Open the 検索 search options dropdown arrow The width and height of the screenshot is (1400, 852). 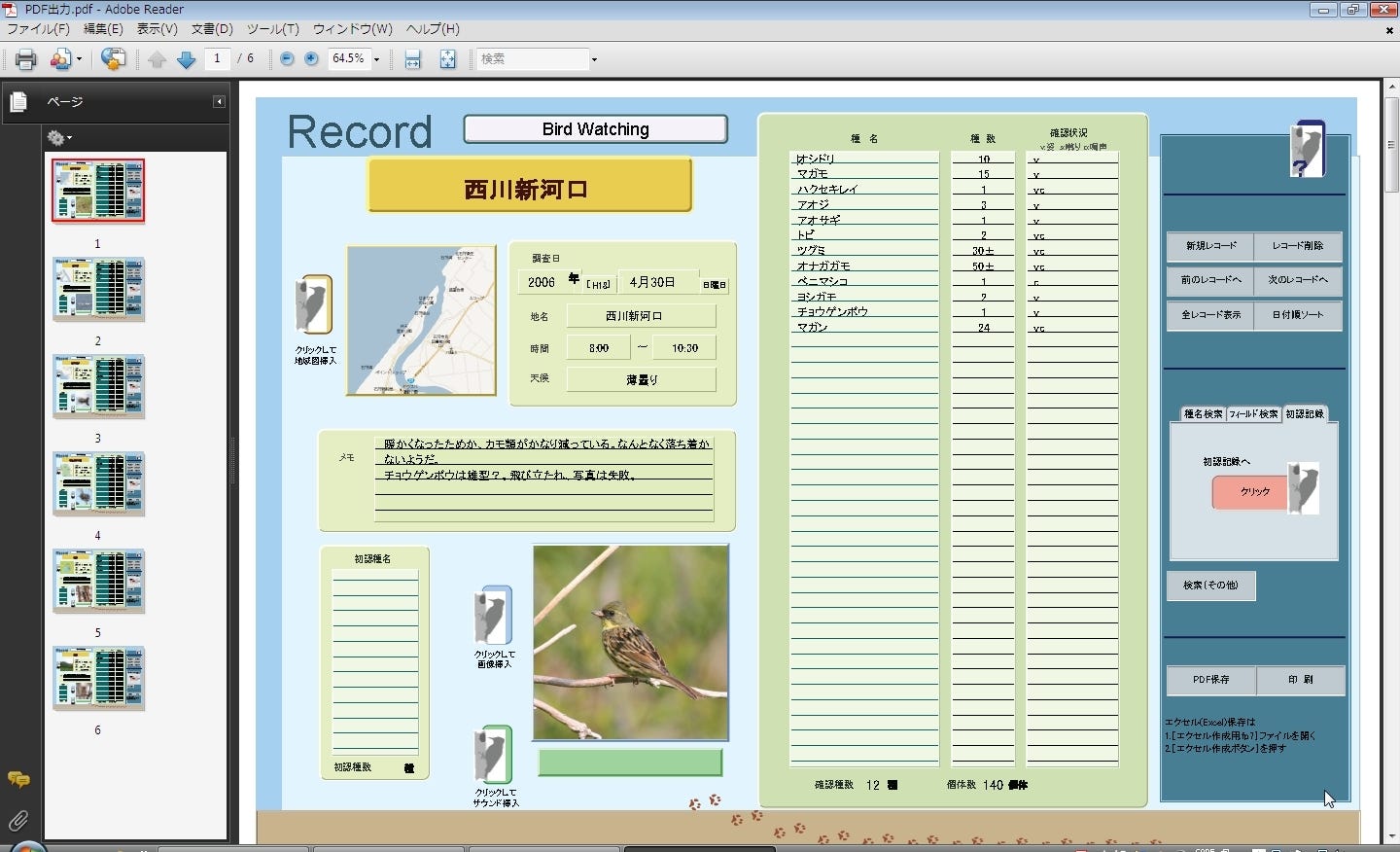[594, 59]
